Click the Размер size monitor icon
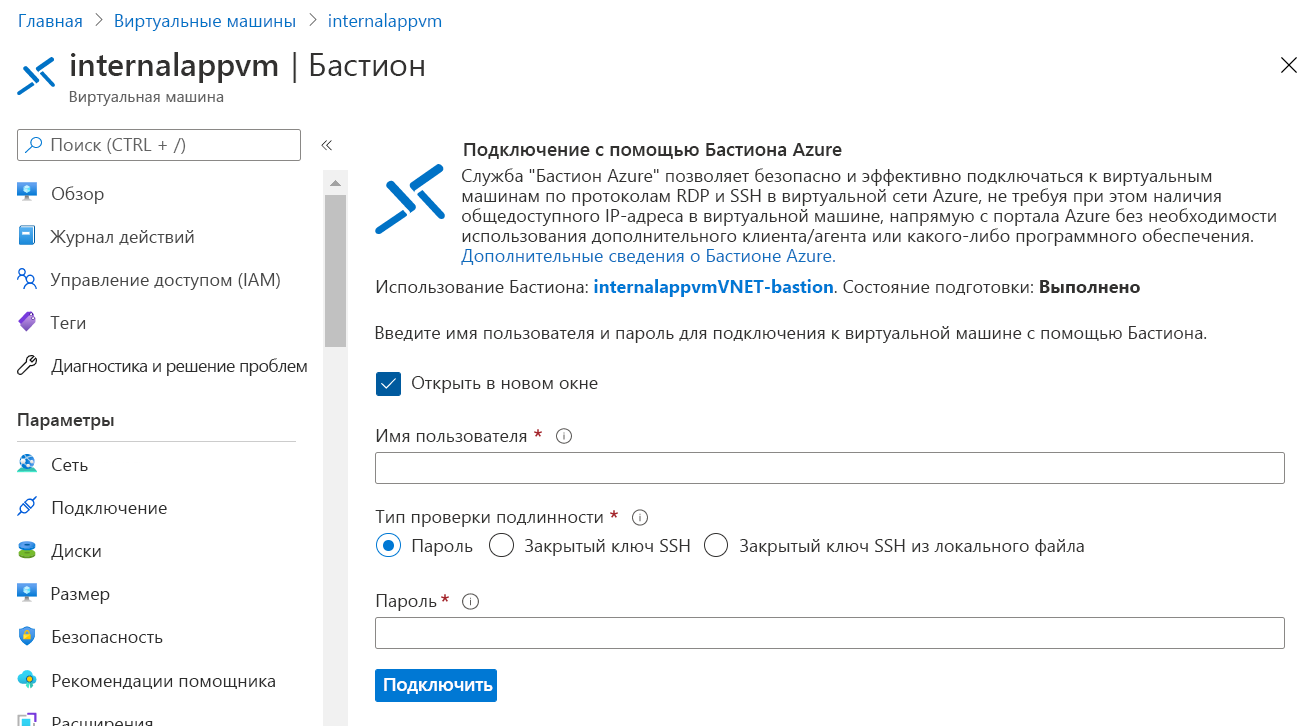This screenshot has height=726, width=1307. click(x=27, y=593)
